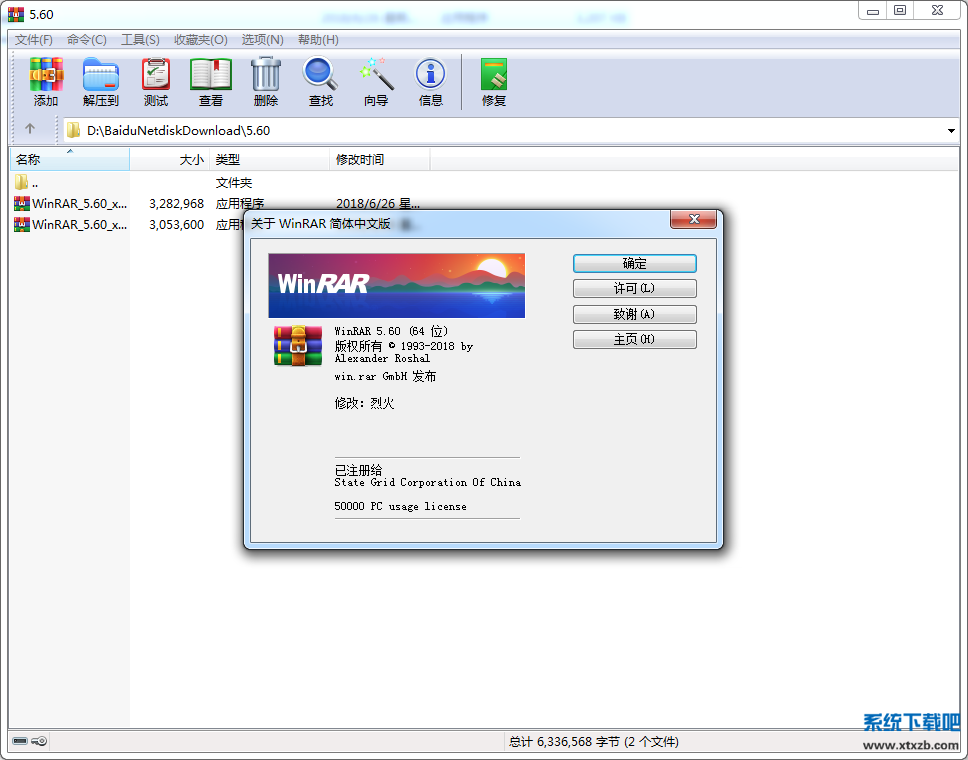Open the parent folder entry (..)
968x760 pixels.
[x=28, y=182]
